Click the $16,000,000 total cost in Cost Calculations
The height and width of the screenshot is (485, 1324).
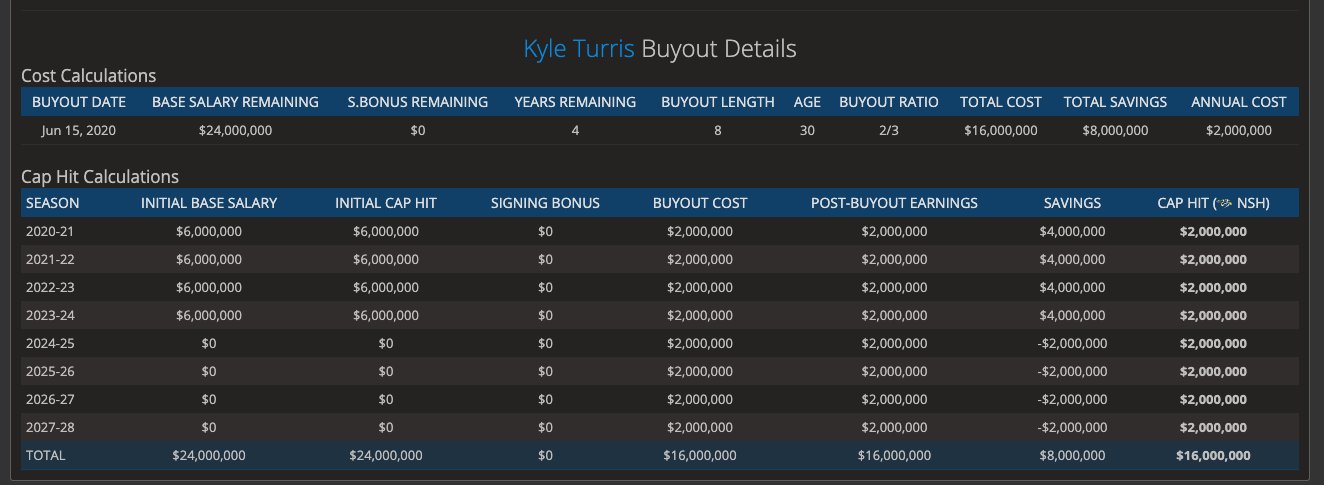pos(1001,131)
